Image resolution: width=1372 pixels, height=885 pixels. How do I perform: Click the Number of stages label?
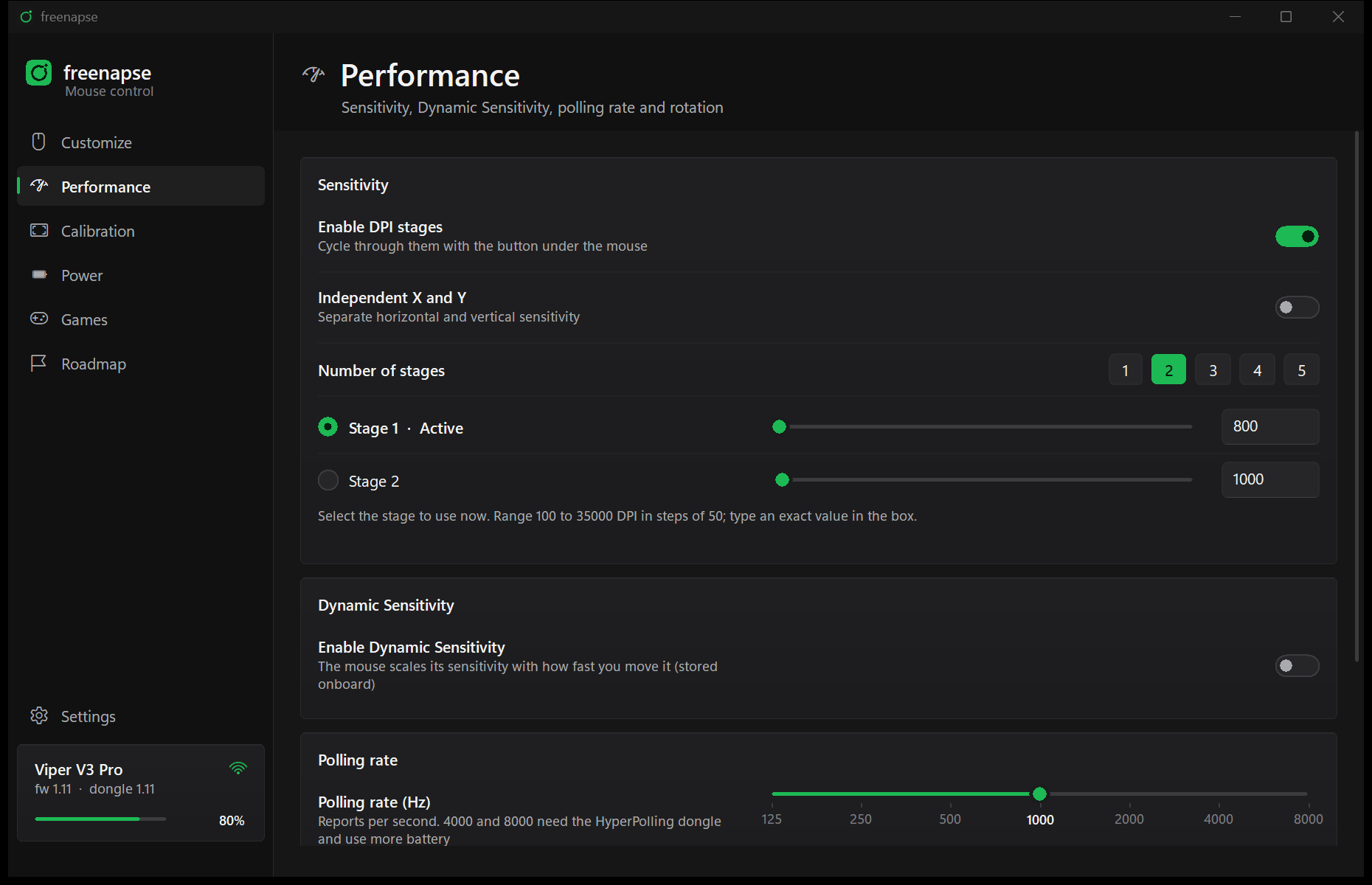[x=381, y=371]
